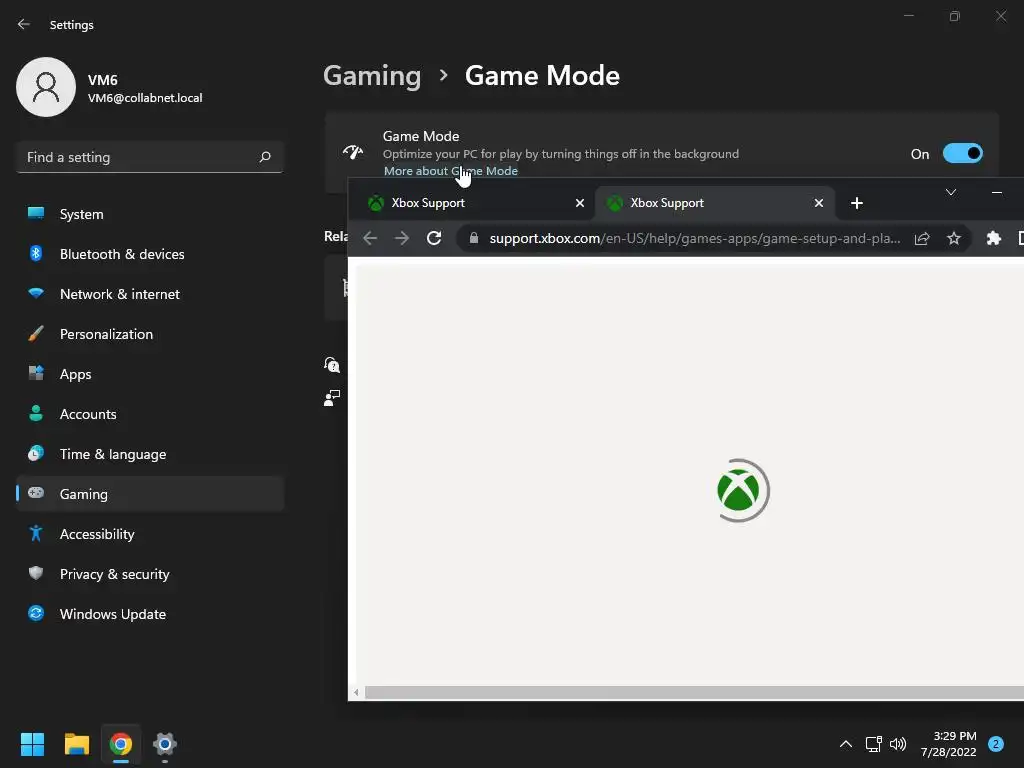Minimize the Chrome window
Image resolution: width=1024 pixels, height=768 pixels.
click(997, 192)
